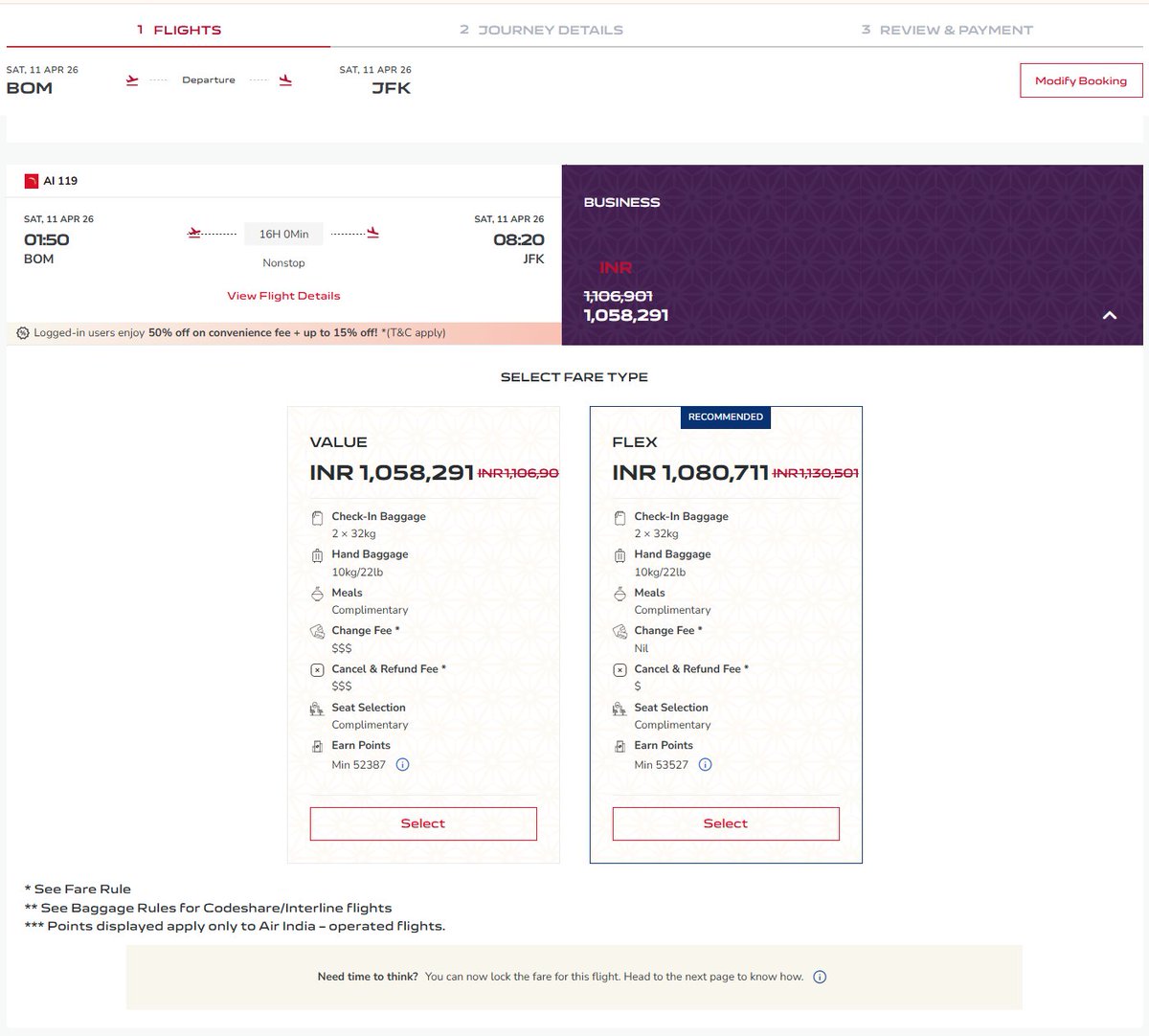Click info icon beside lock fare message
This screenshot has height=1036, width=1149.
click(x=820, y=977)
